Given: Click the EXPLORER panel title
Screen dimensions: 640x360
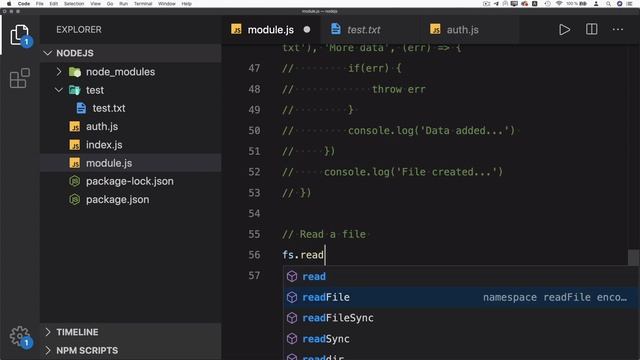Looking at the screenshot, I should tap(79, 29).
